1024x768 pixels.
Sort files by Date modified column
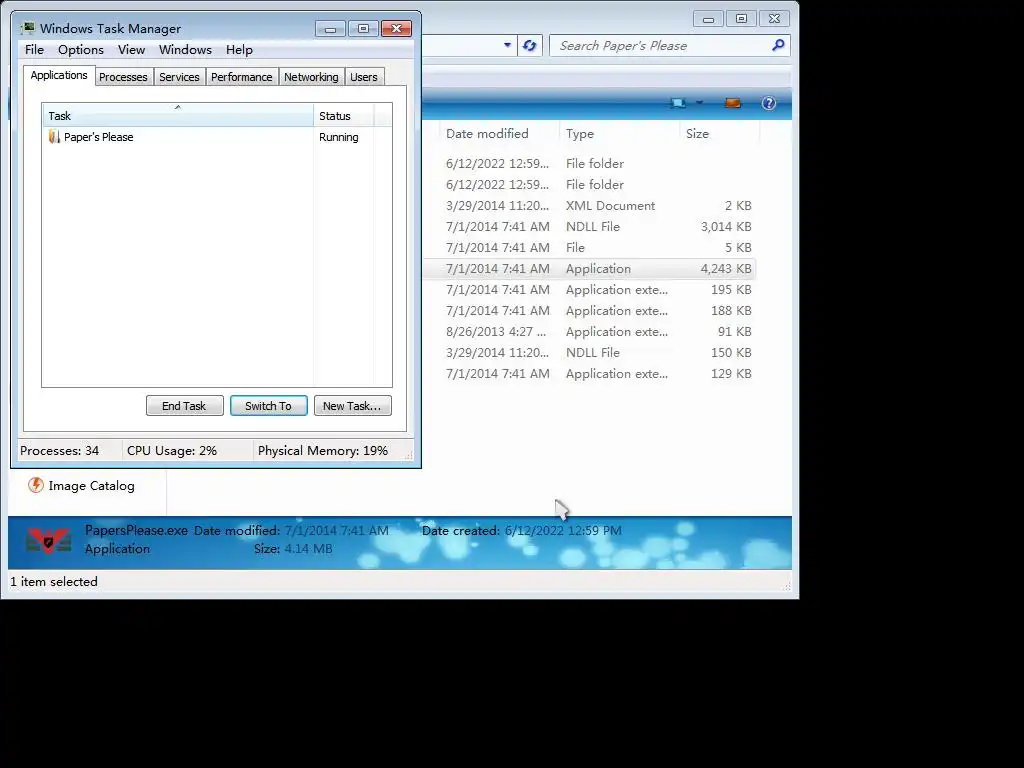pos(498,134)
